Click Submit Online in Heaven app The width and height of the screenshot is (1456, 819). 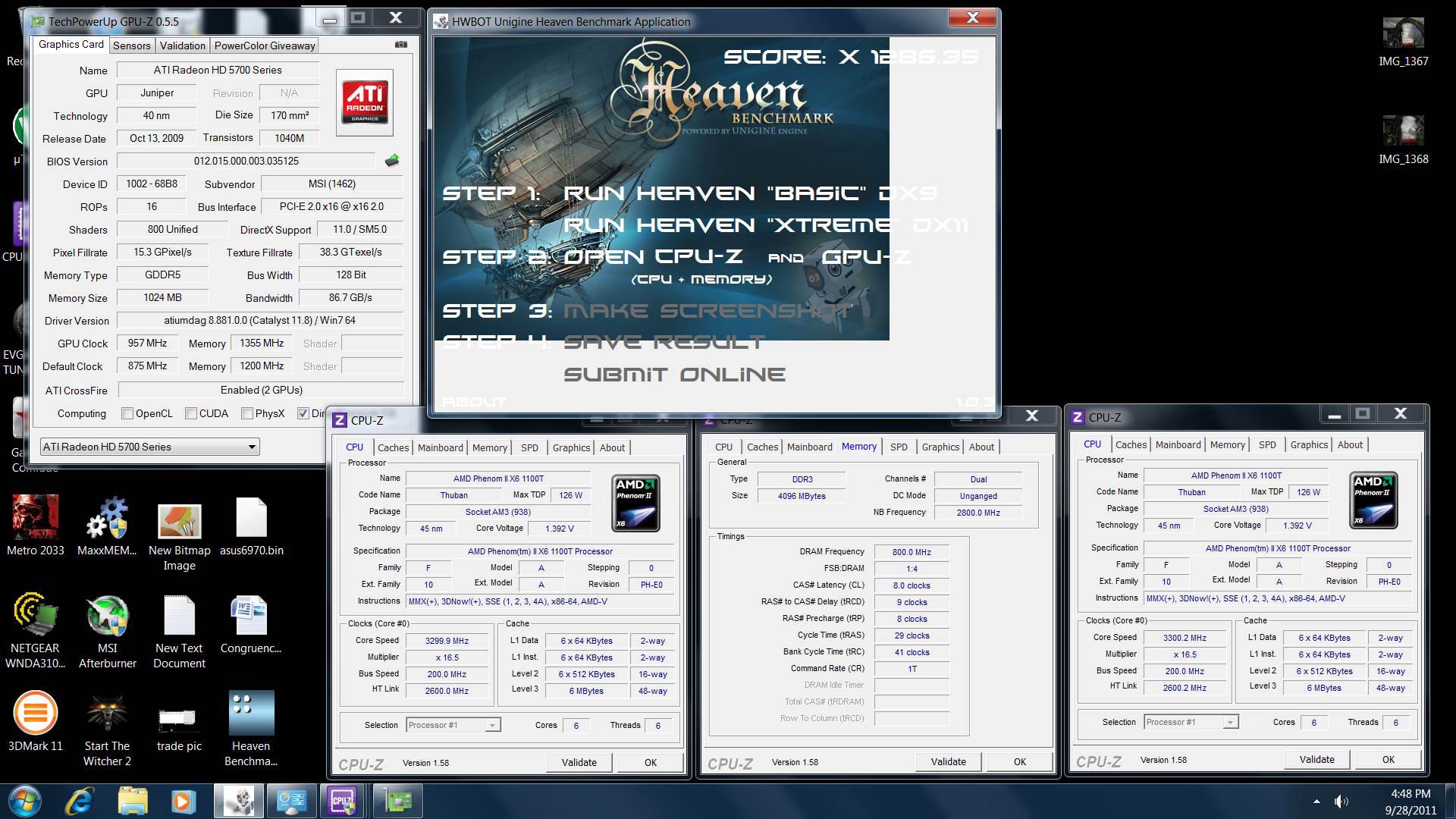(x=674, y=375)
